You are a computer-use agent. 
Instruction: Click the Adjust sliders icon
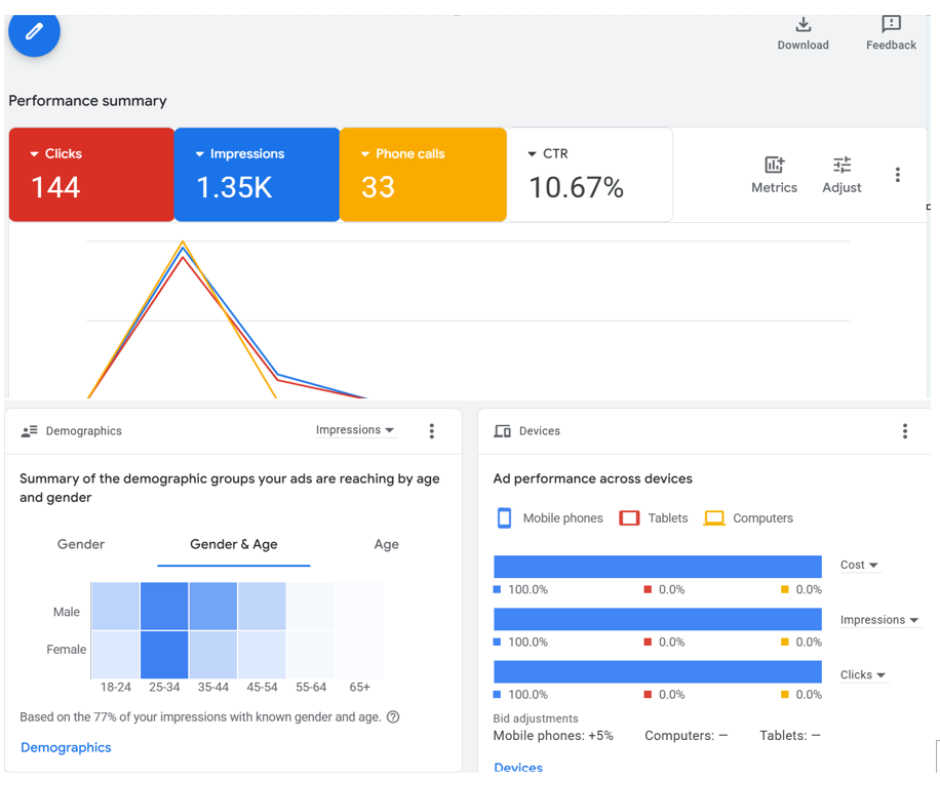[x=842, y=166]
